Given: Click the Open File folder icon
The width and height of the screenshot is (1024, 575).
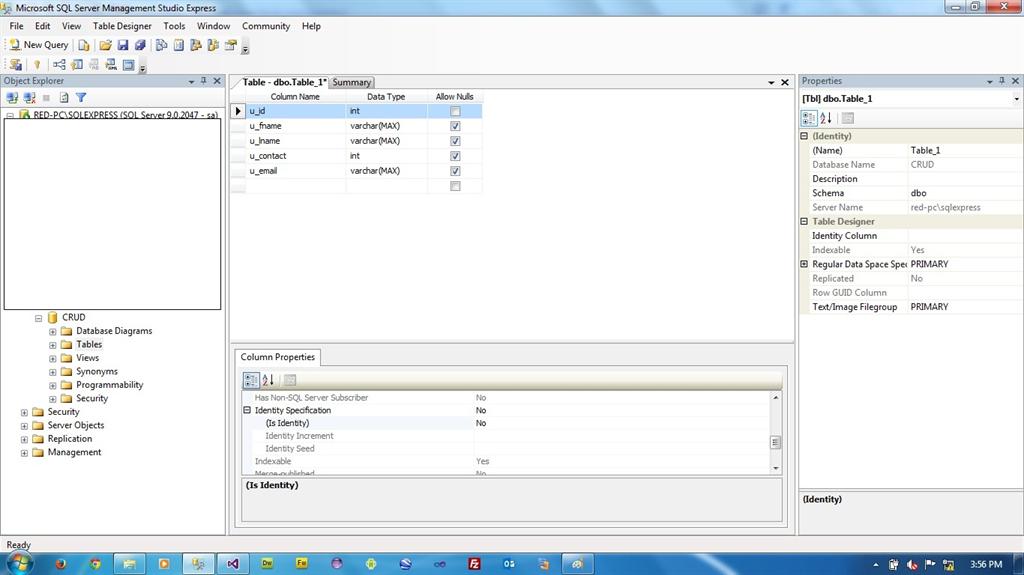Looking at the screenshot, I should click(105, 45).
